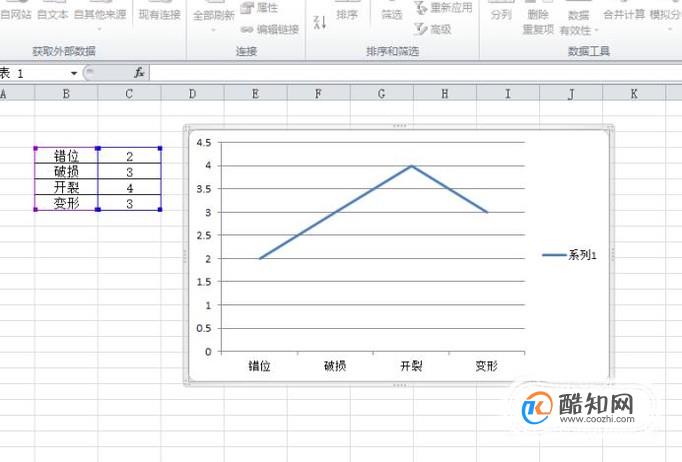The height and width of the screenshot is (462, 682).
Task: Expand the Name Box dropdown arrow
Action: [74, 73]
